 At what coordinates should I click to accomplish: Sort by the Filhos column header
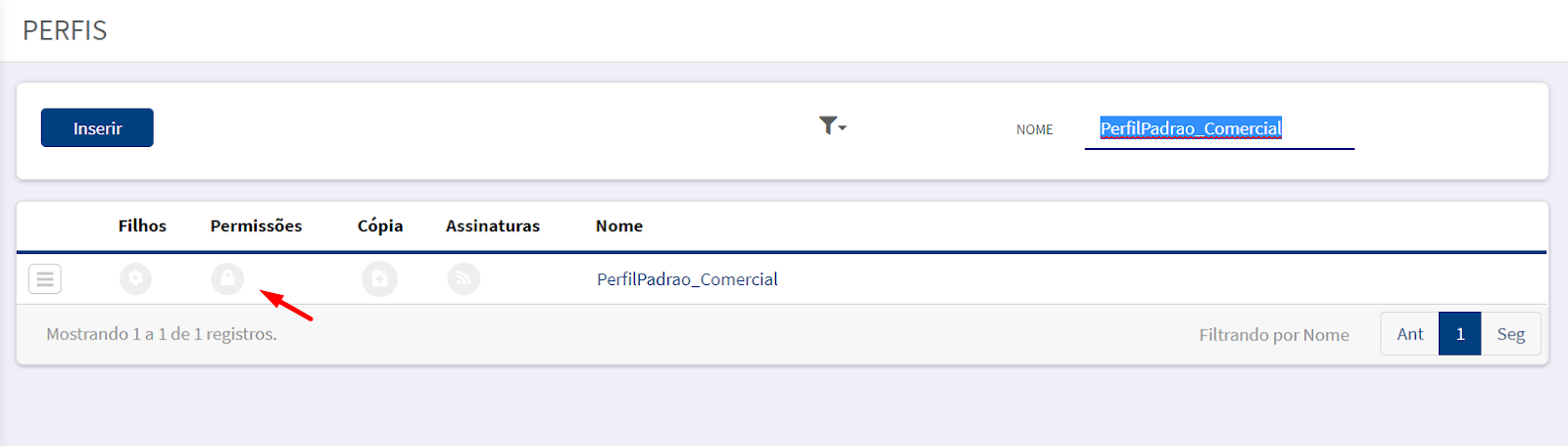coord(142,225)
